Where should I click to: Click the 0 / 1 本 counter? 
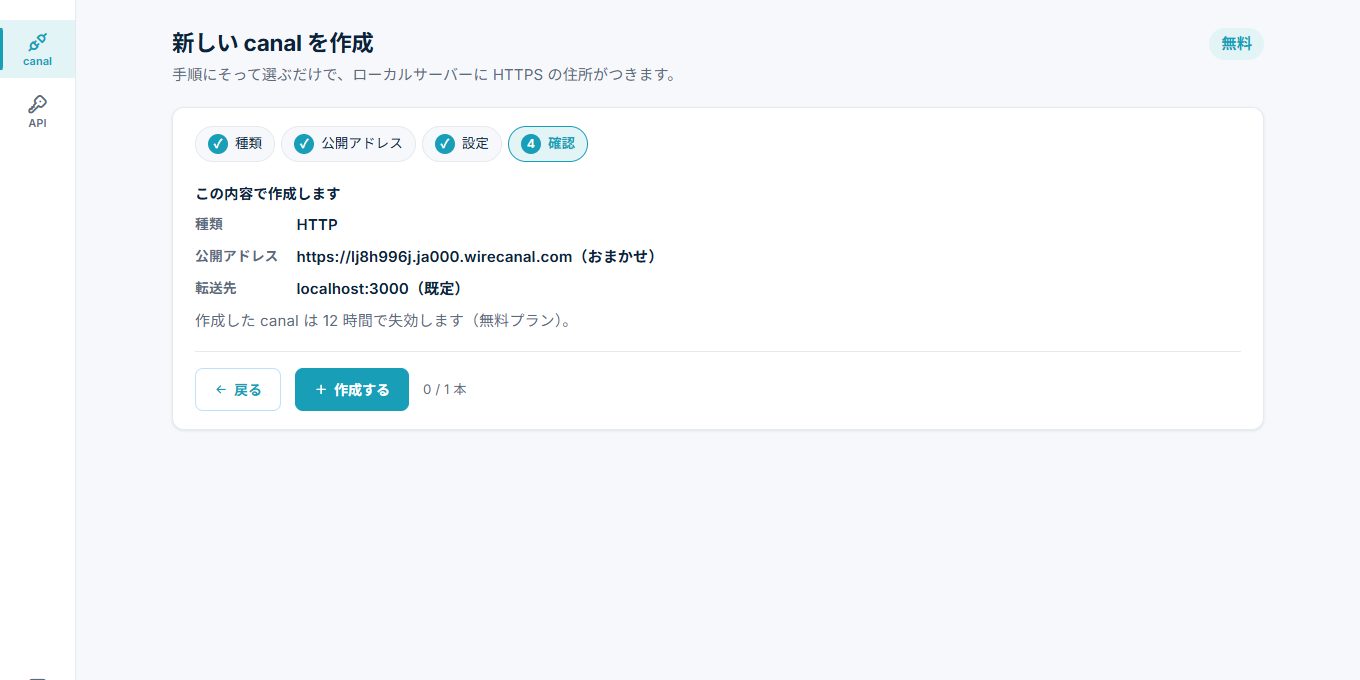coord(445,390)
